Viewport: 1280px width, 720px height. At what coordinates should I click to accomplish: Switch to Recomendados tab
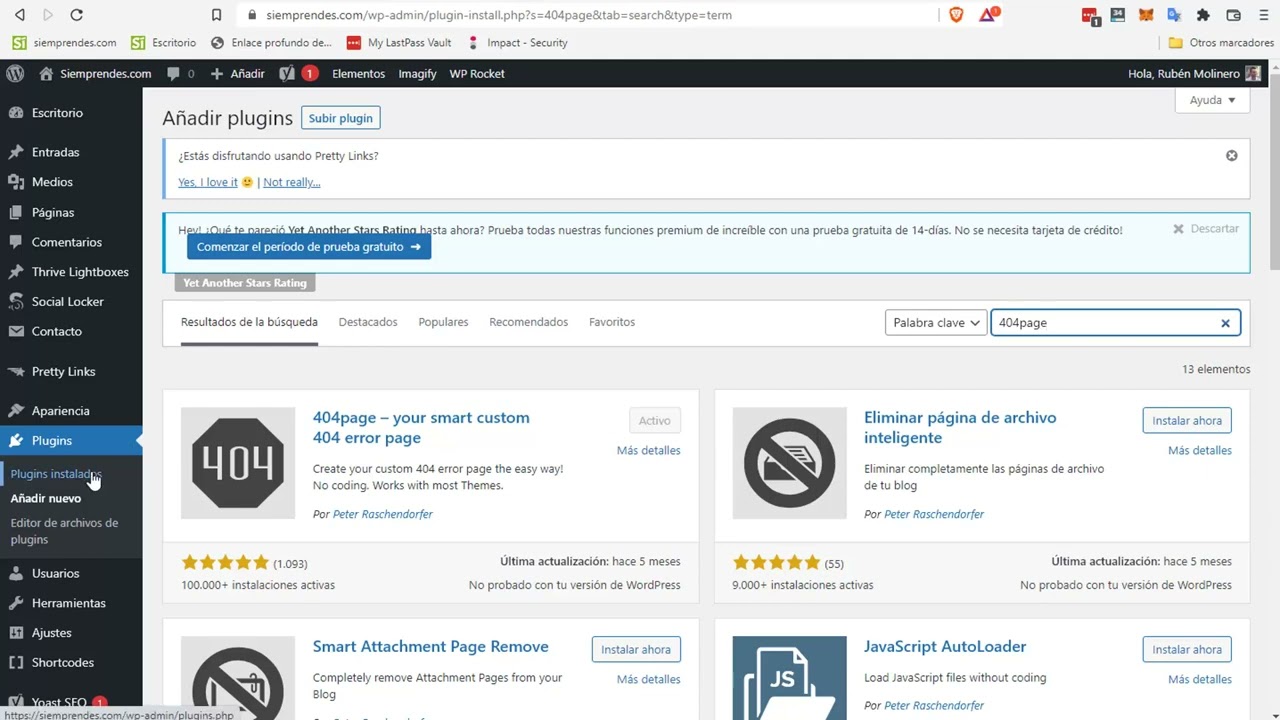(x=528, y=322)
